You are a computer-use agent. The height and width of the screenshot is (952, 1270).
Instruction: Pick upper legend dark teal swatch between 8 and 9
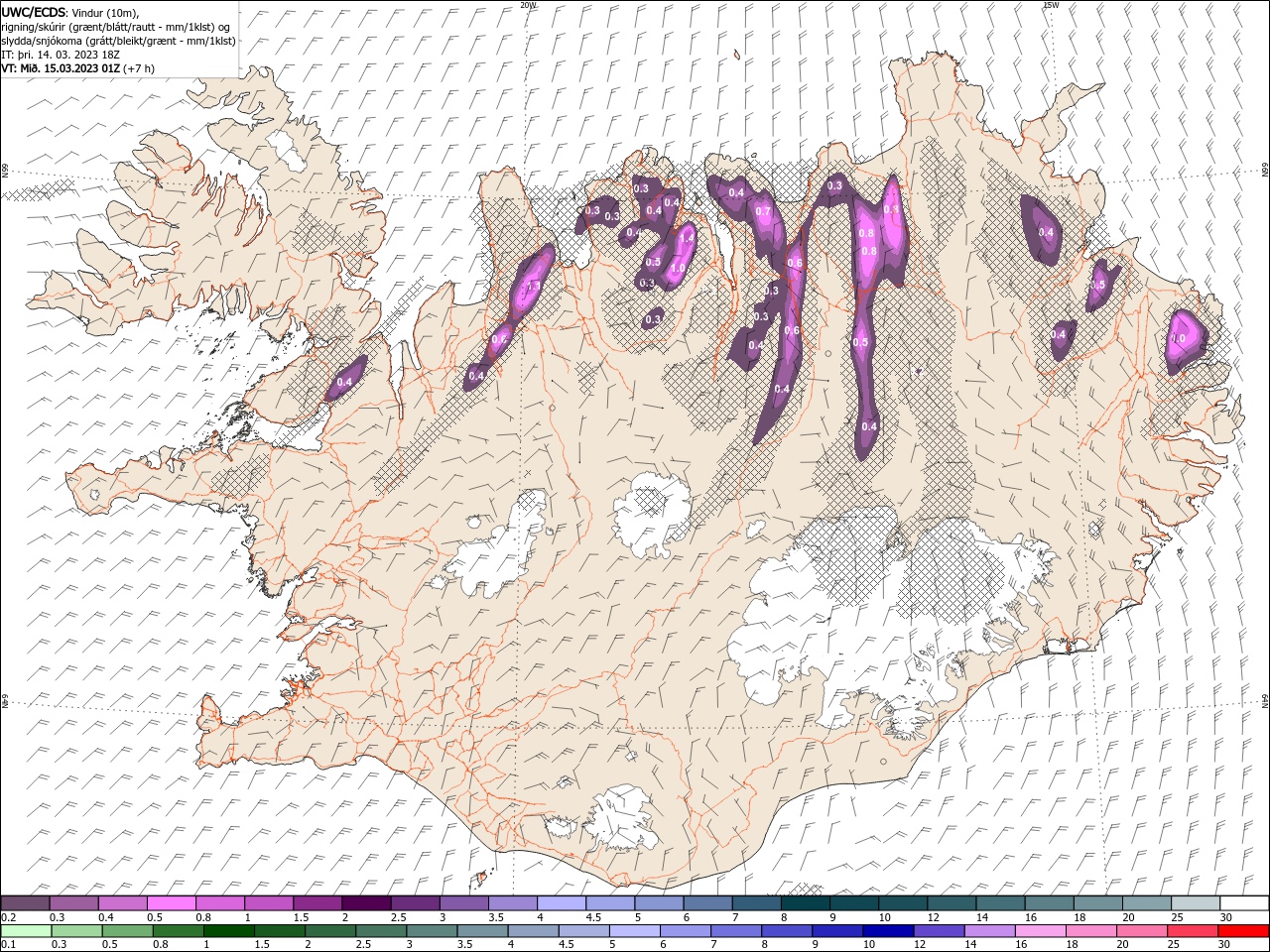click(x=805, y=903)
